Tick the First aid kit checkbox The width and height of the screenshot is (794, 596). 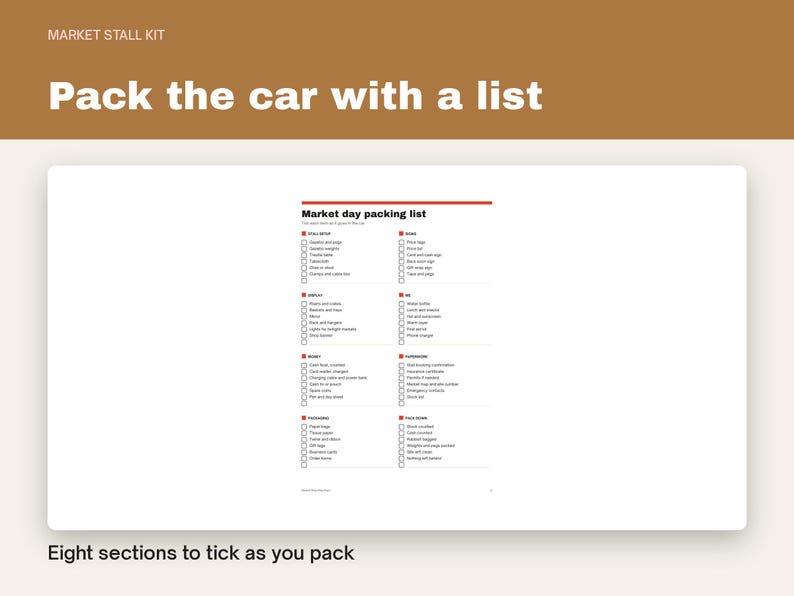click(401, 329)
